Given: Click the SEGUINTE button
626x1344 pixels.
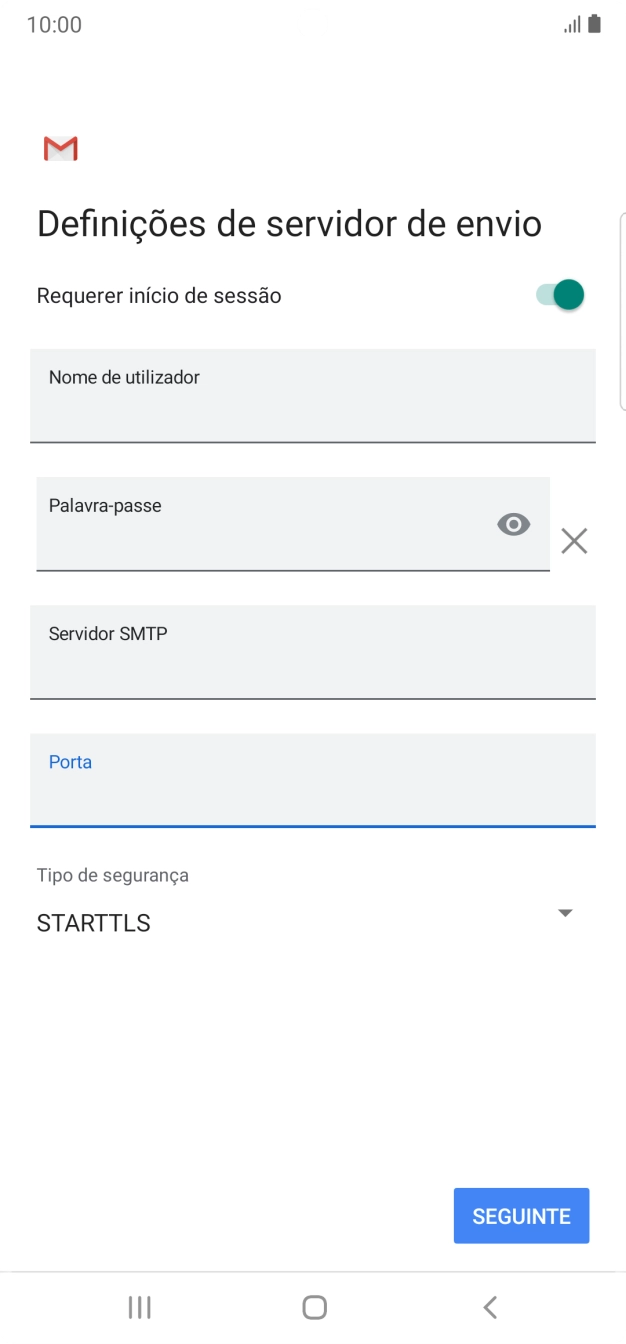Looking at the screenshot, I should point(521,1215).
